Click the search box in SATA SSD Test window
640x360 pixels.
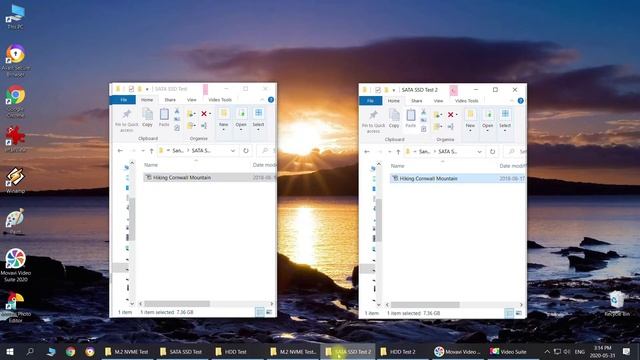tap(267, 151)
